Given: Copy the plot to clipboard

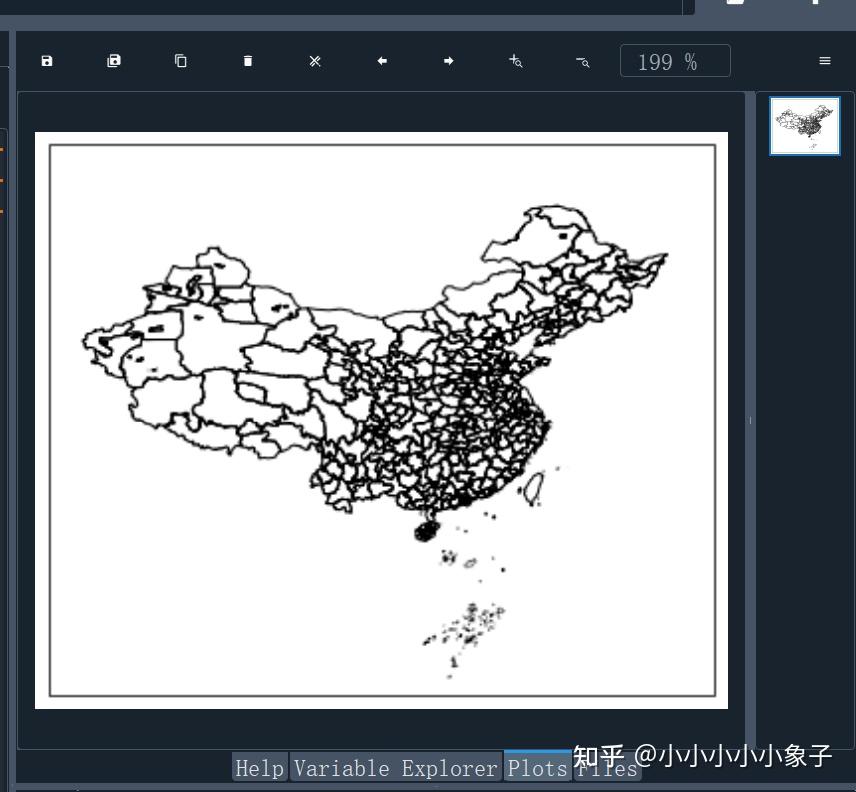Looking at the screenshot, I should (x=181, y=61).
